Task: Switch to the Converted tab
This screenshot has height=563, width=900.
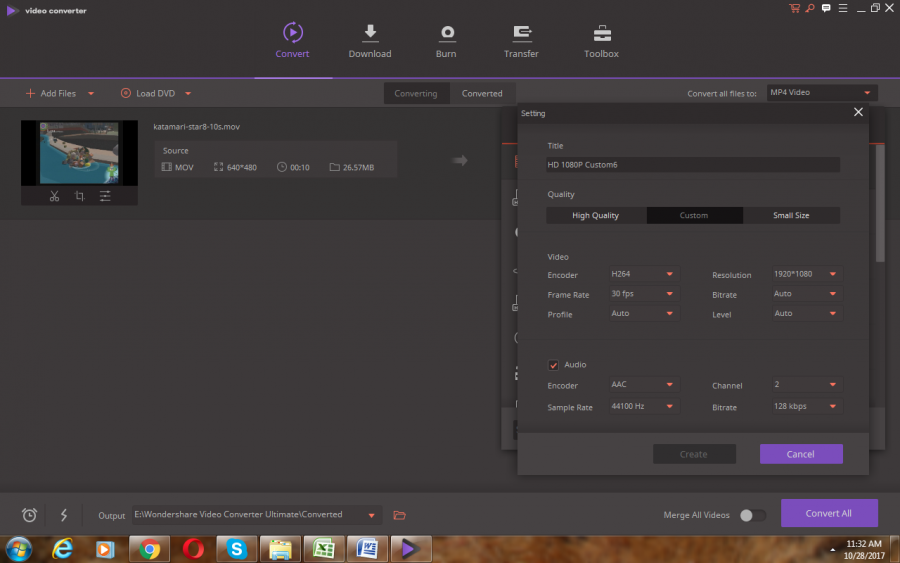Action: tap(482, 93)
